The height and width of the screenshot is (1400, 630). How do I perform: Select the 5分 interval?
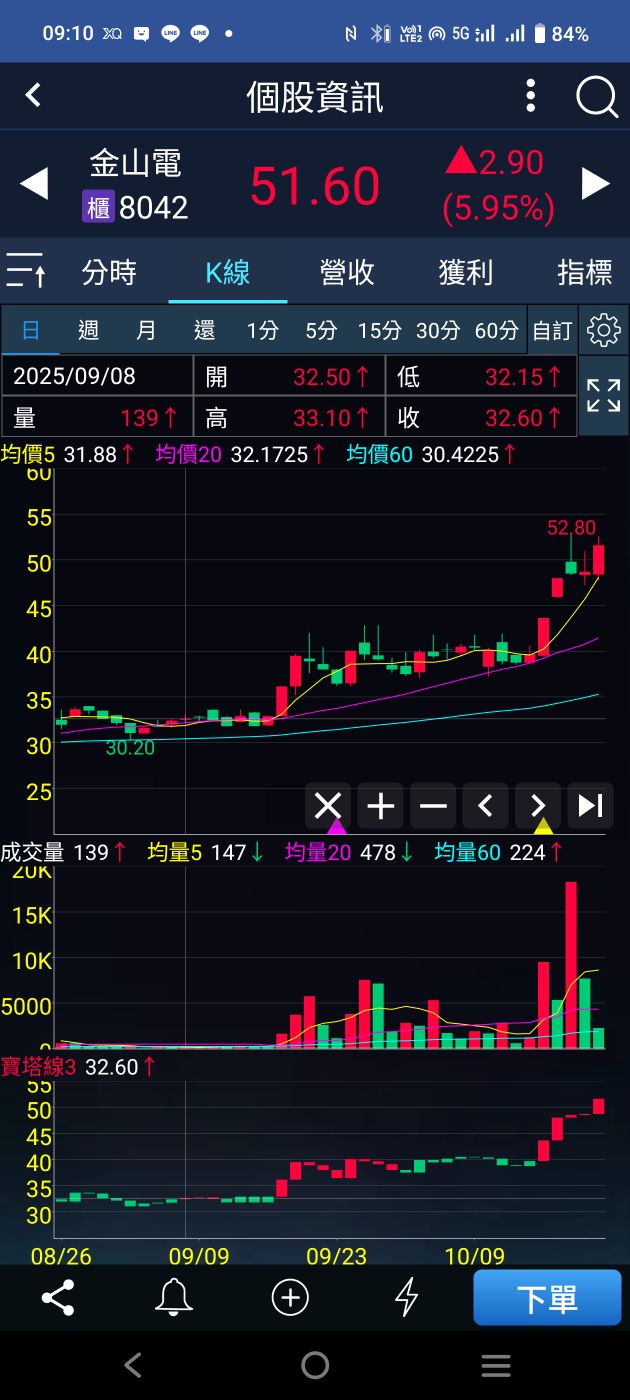point(321,330)
